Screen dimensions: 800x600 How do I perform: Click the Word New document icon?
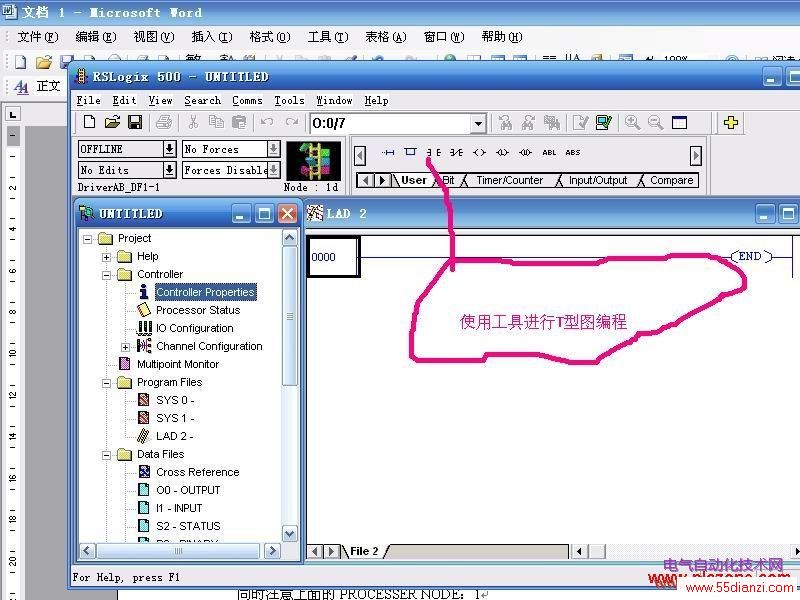point(20,62)
